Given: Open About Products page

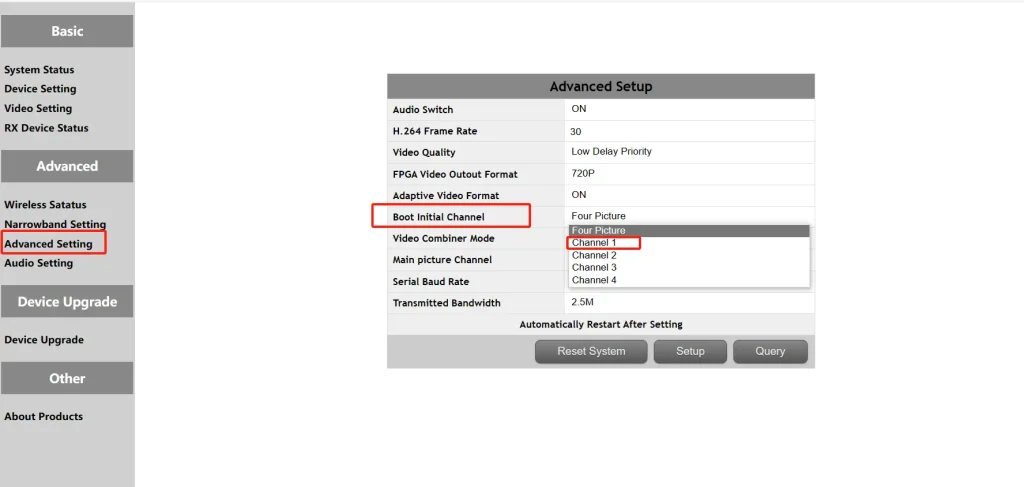Looking at the screenshot, I should [x=43, y=417].
